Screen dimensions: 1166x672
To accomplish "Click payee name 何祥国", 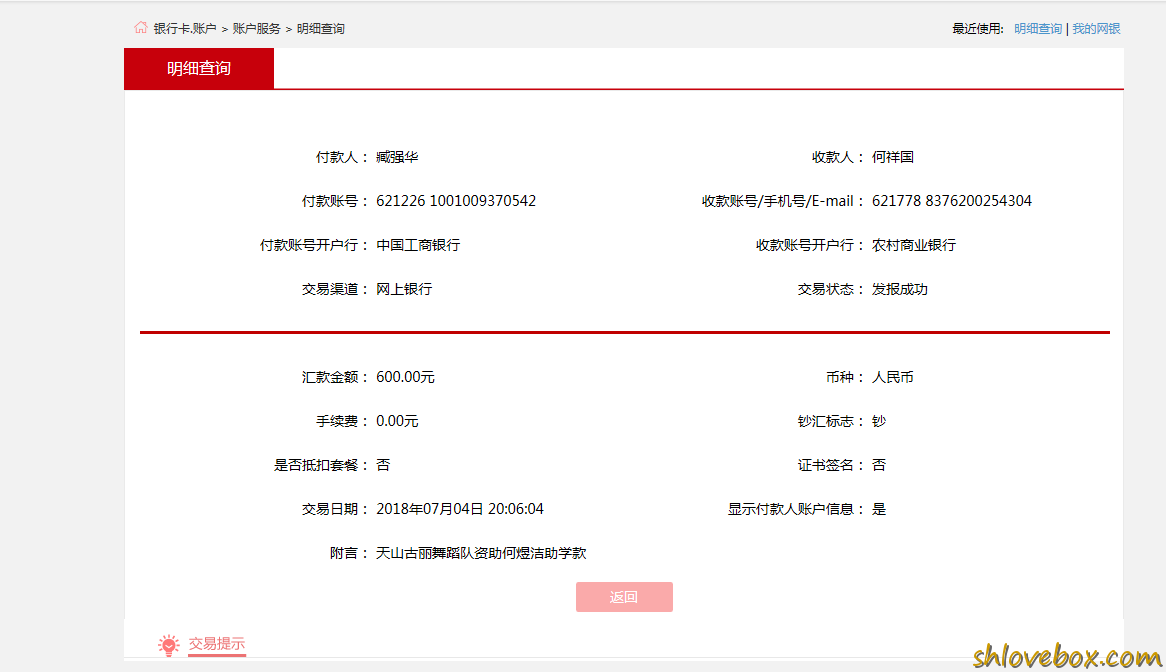I will click(x=892, y=157).
